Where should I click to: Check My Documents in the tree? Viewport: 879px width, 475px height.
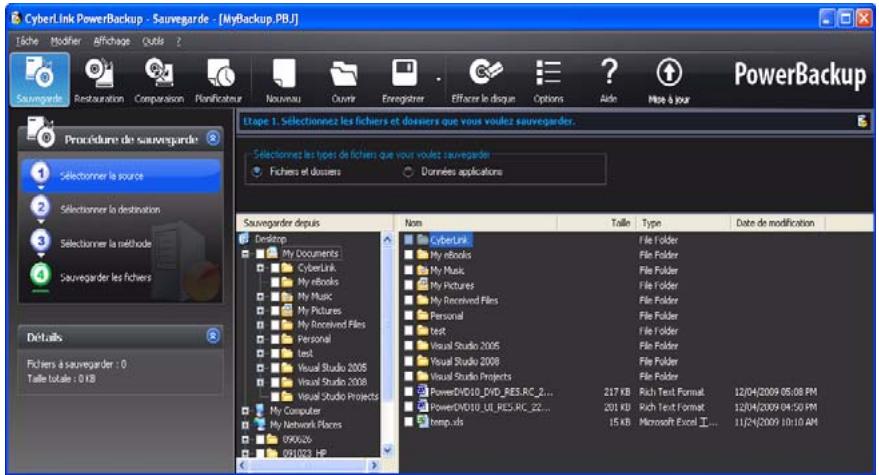click(260, 253)
